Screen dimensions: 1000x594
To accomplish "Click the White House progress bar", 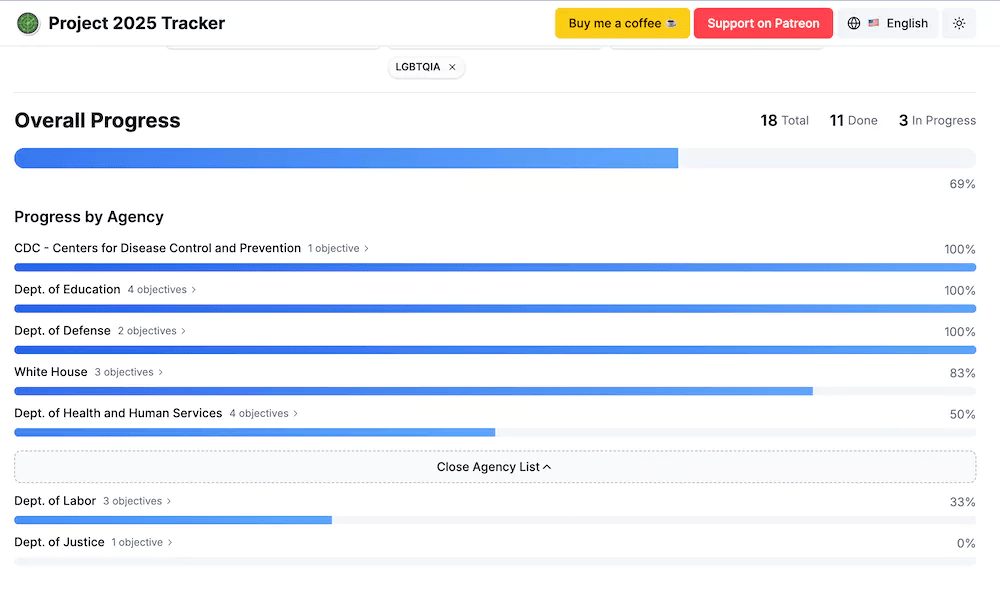I will [494, 391].
